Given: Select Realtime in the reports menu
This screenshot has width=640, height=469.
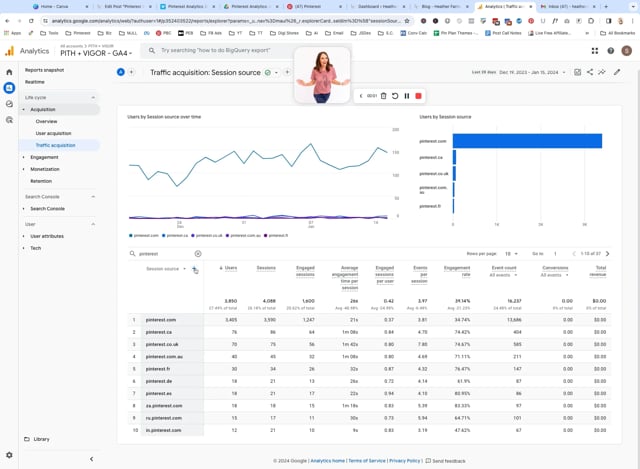Looking at the screenshot, I should (x=35, y=82).
